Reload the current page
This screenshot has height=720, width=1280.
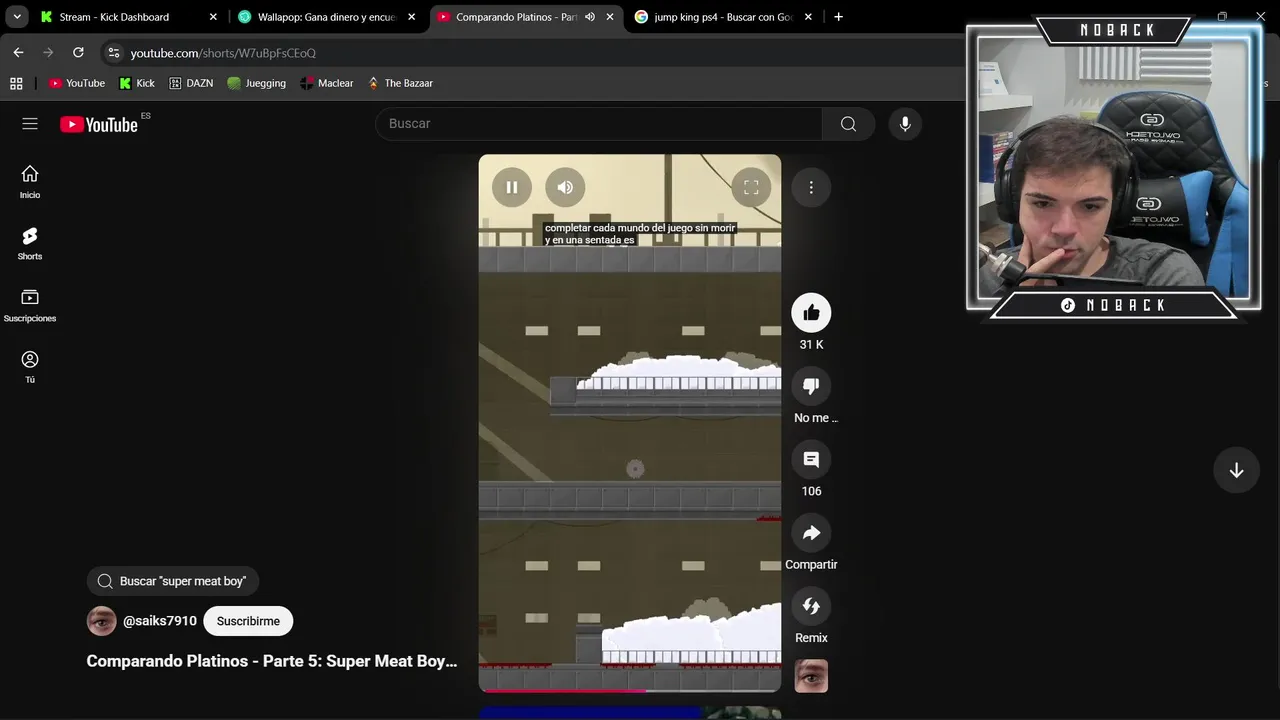tap(78, 53)
